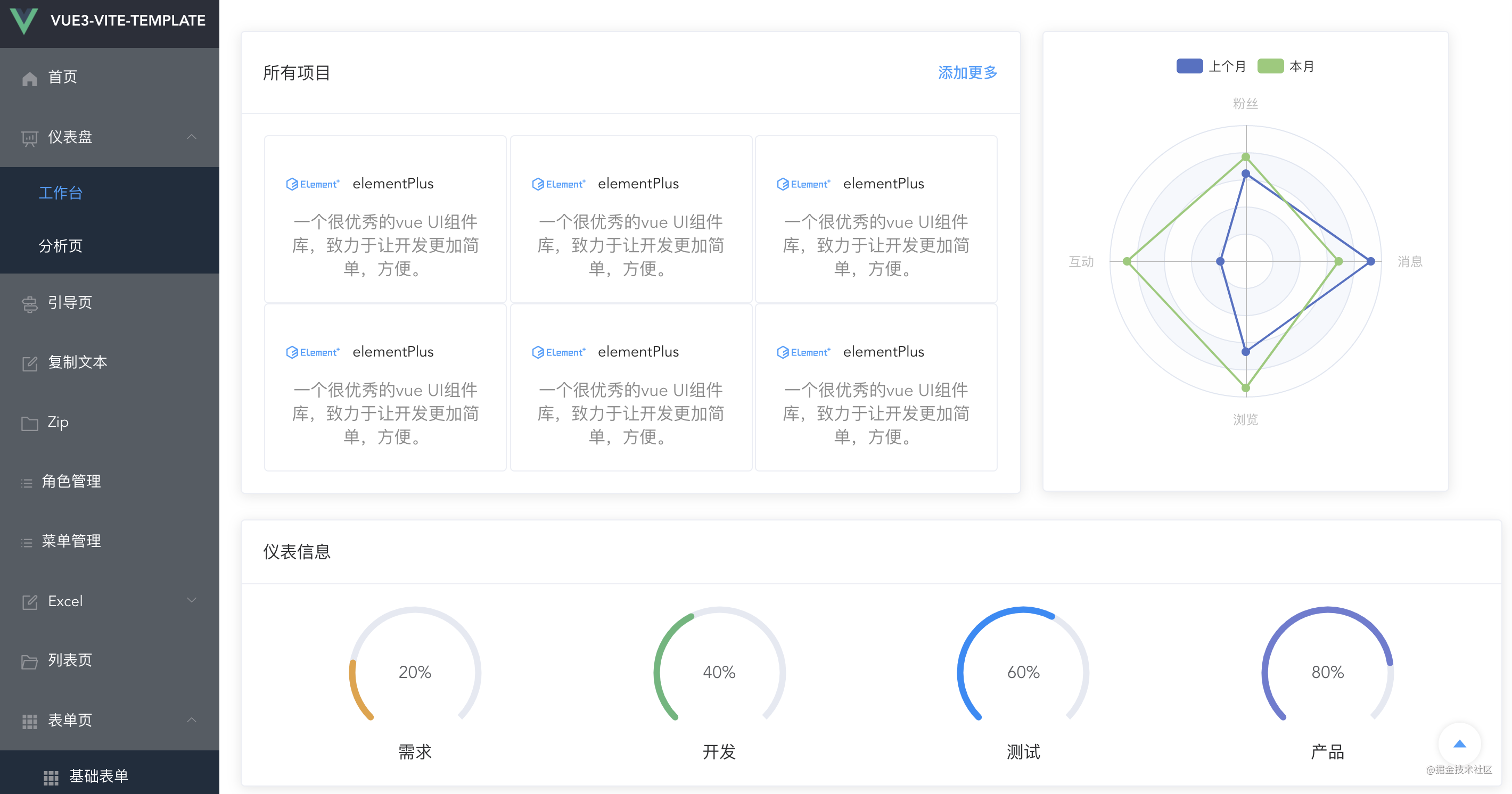The width and height of the screenshot is (1512, 794).
Task: Open the first elementPlus project card
Action: coord(385,219)
